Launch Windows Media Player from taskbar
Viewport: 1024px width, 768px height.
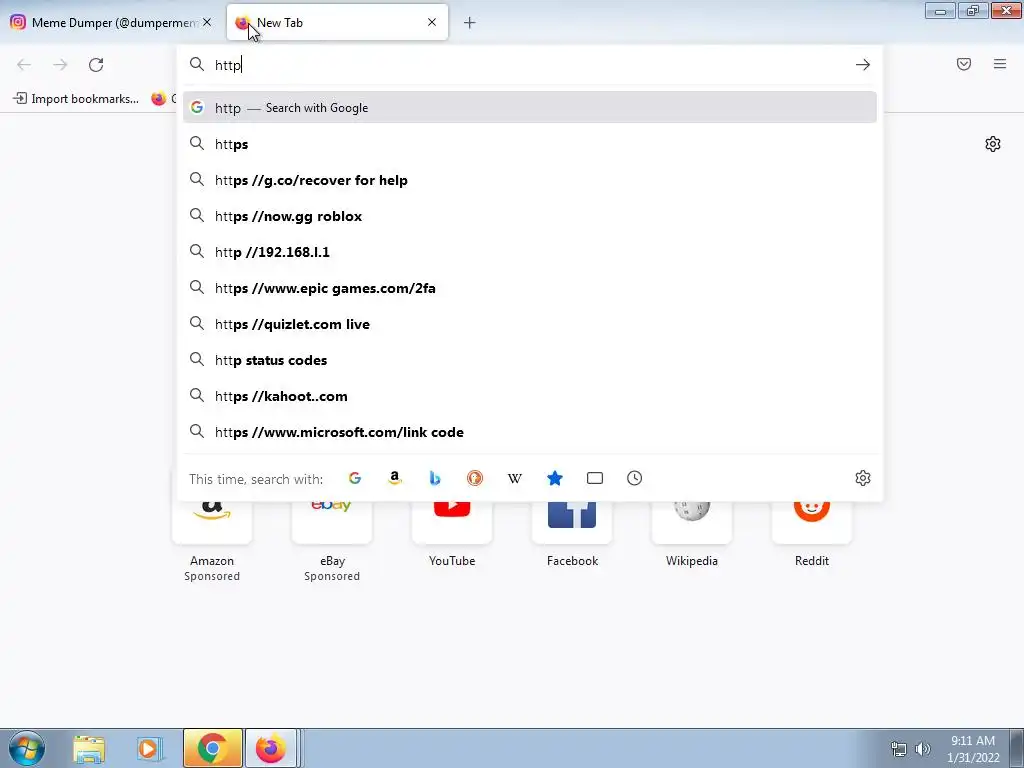150,748
